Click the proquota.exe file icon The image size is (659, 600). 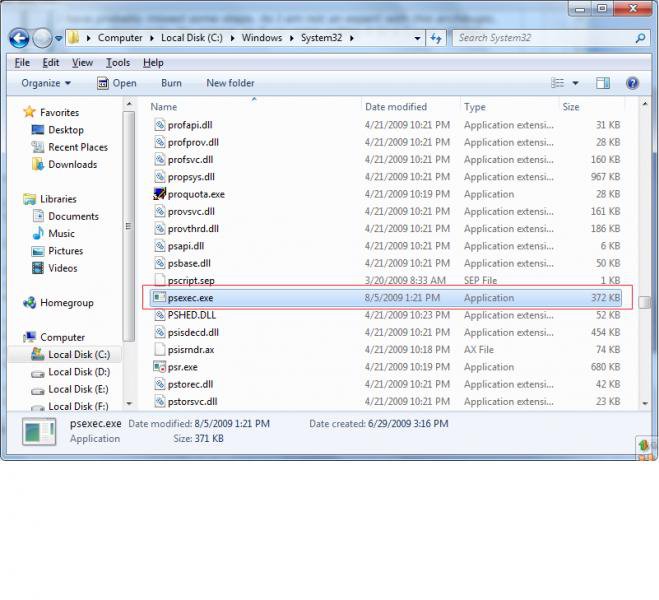(160, 194)
